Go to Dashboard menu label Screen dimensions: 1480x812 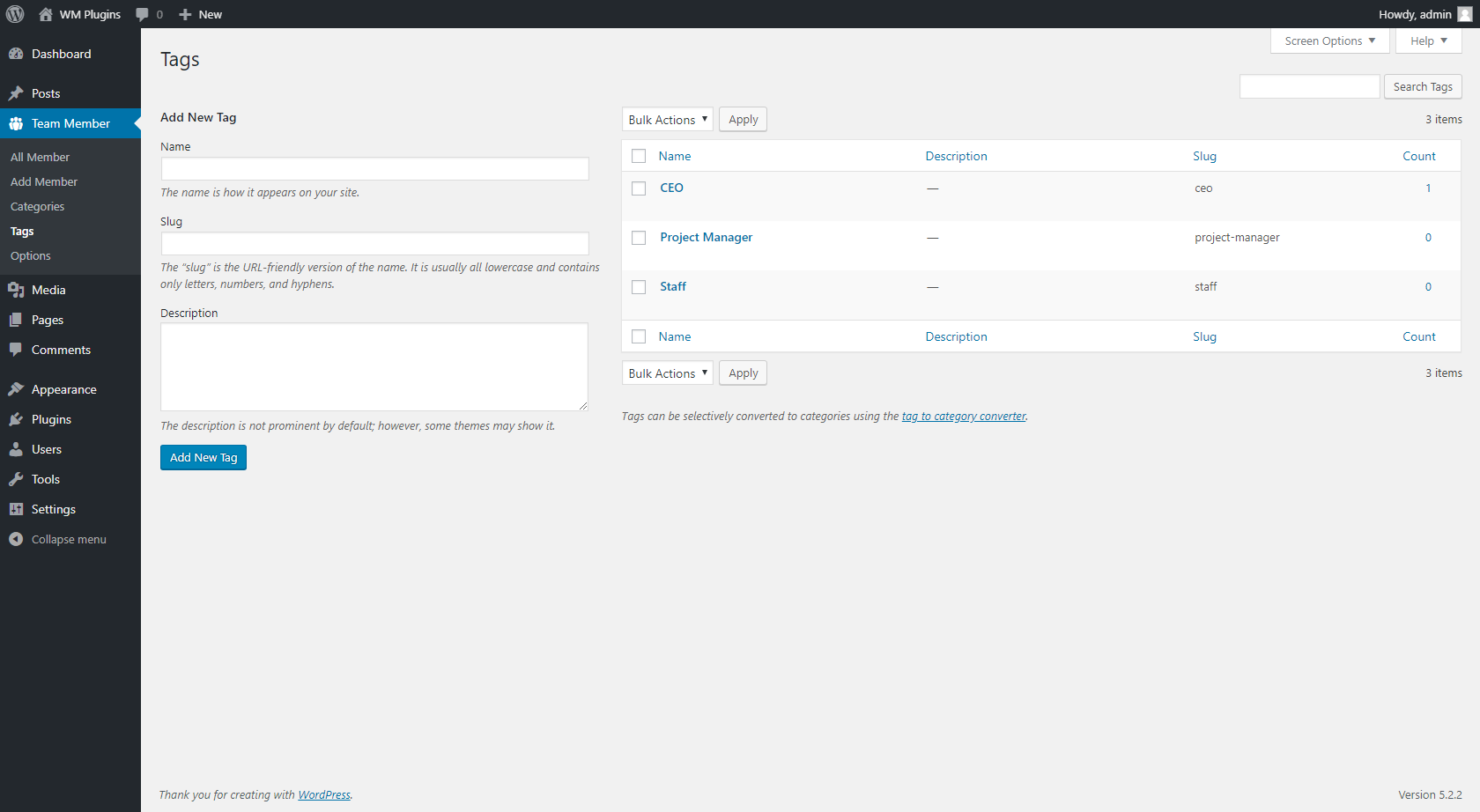(x=62, y=54)
